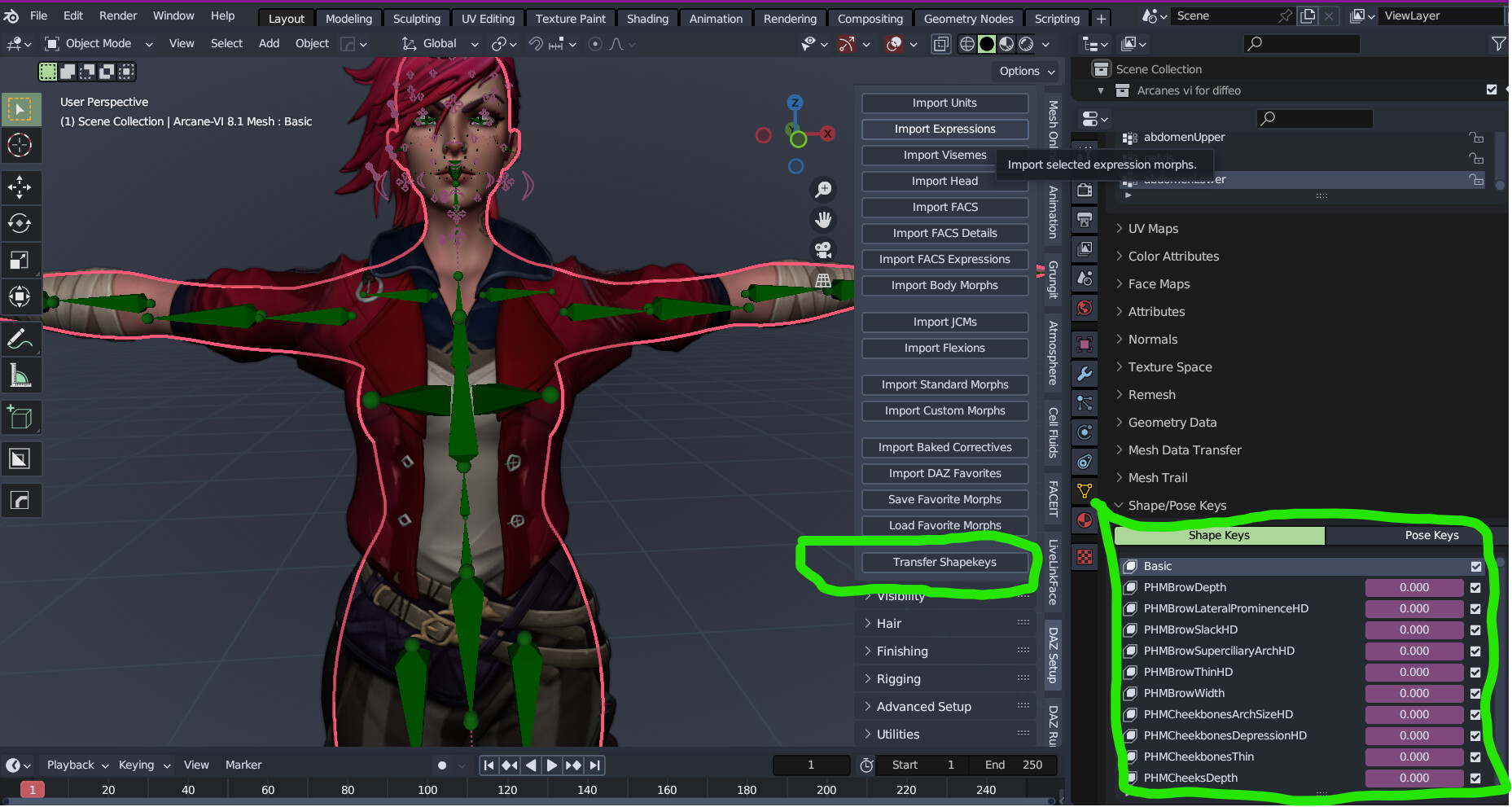Toggle the Basic shape key checkbox
Viewport: 1512px width, 807px height.
(x=1475, y=567)
